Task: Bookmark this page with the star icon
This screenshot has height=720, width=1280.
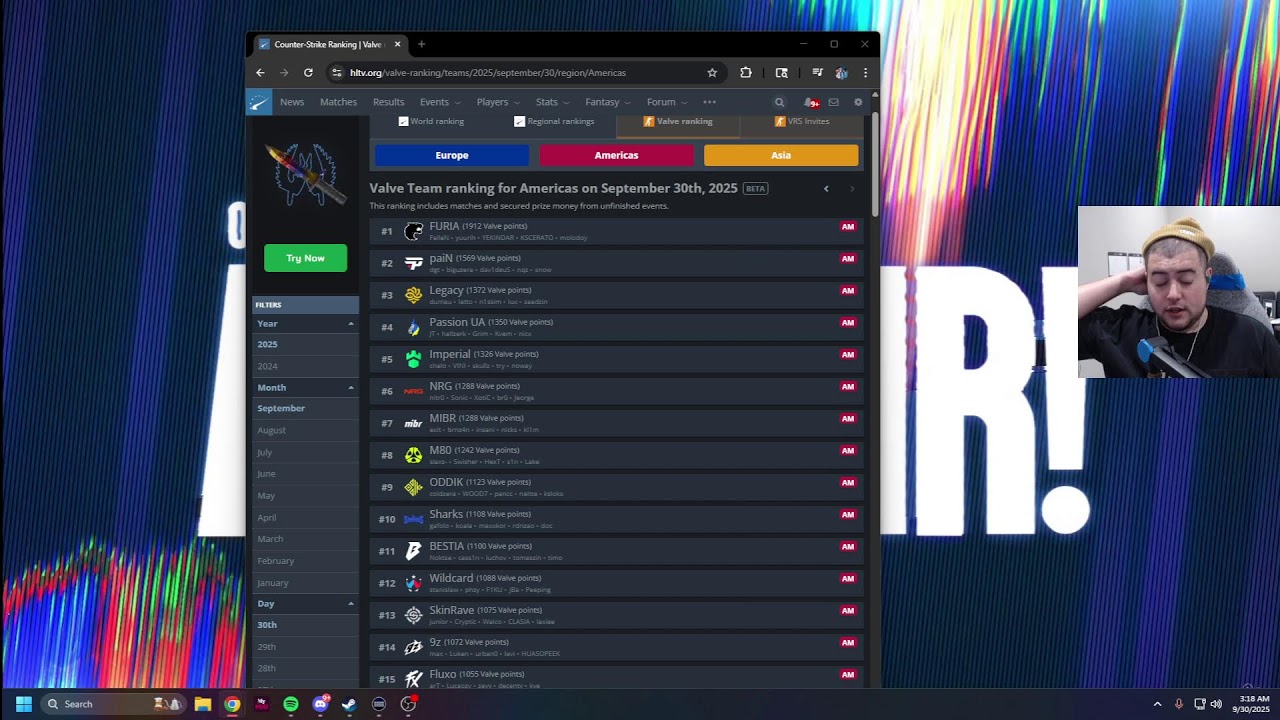Action: click(712, 73)
